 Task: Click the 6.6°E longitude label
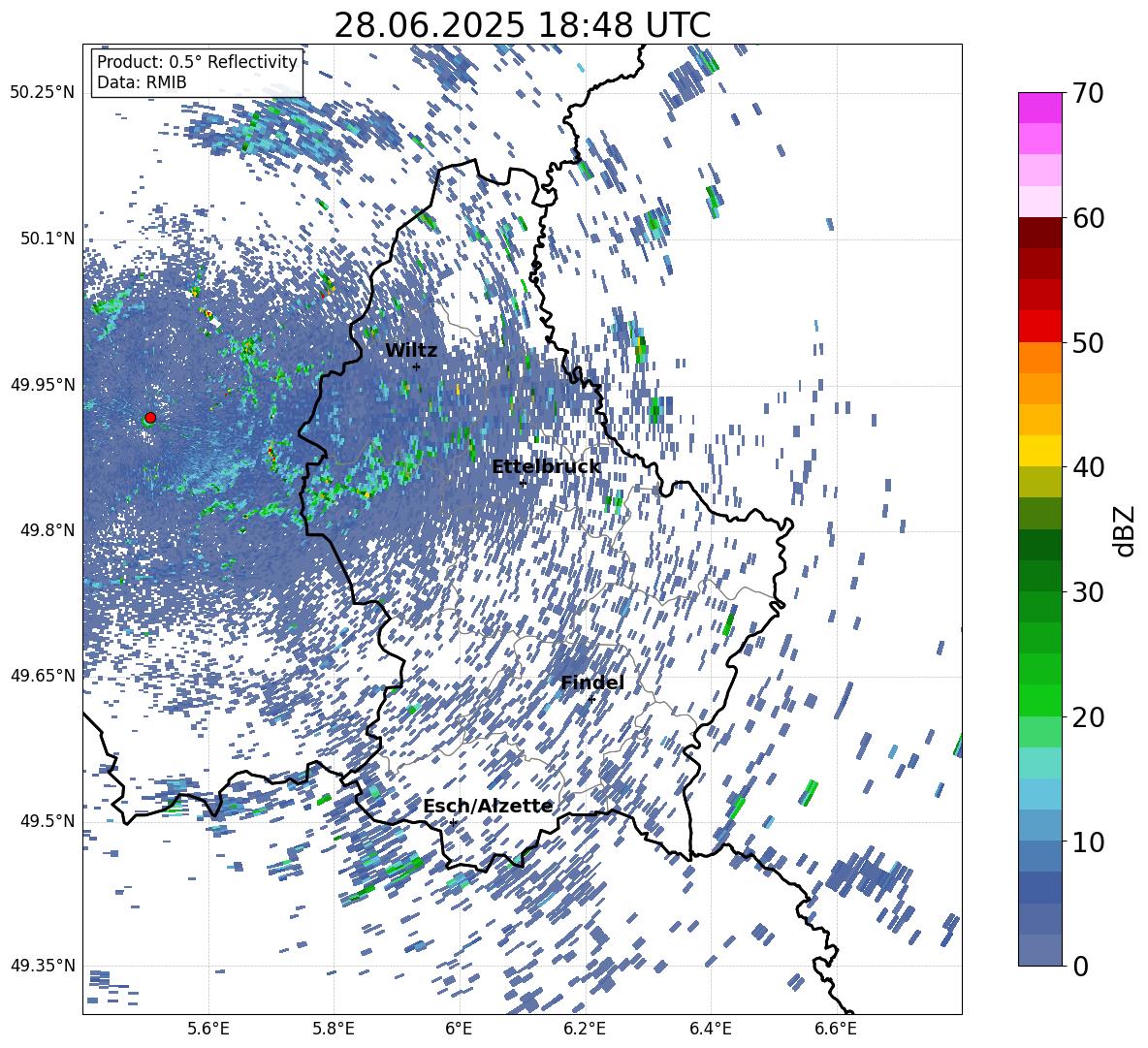pyautogui.click(x=836, y=1029)
